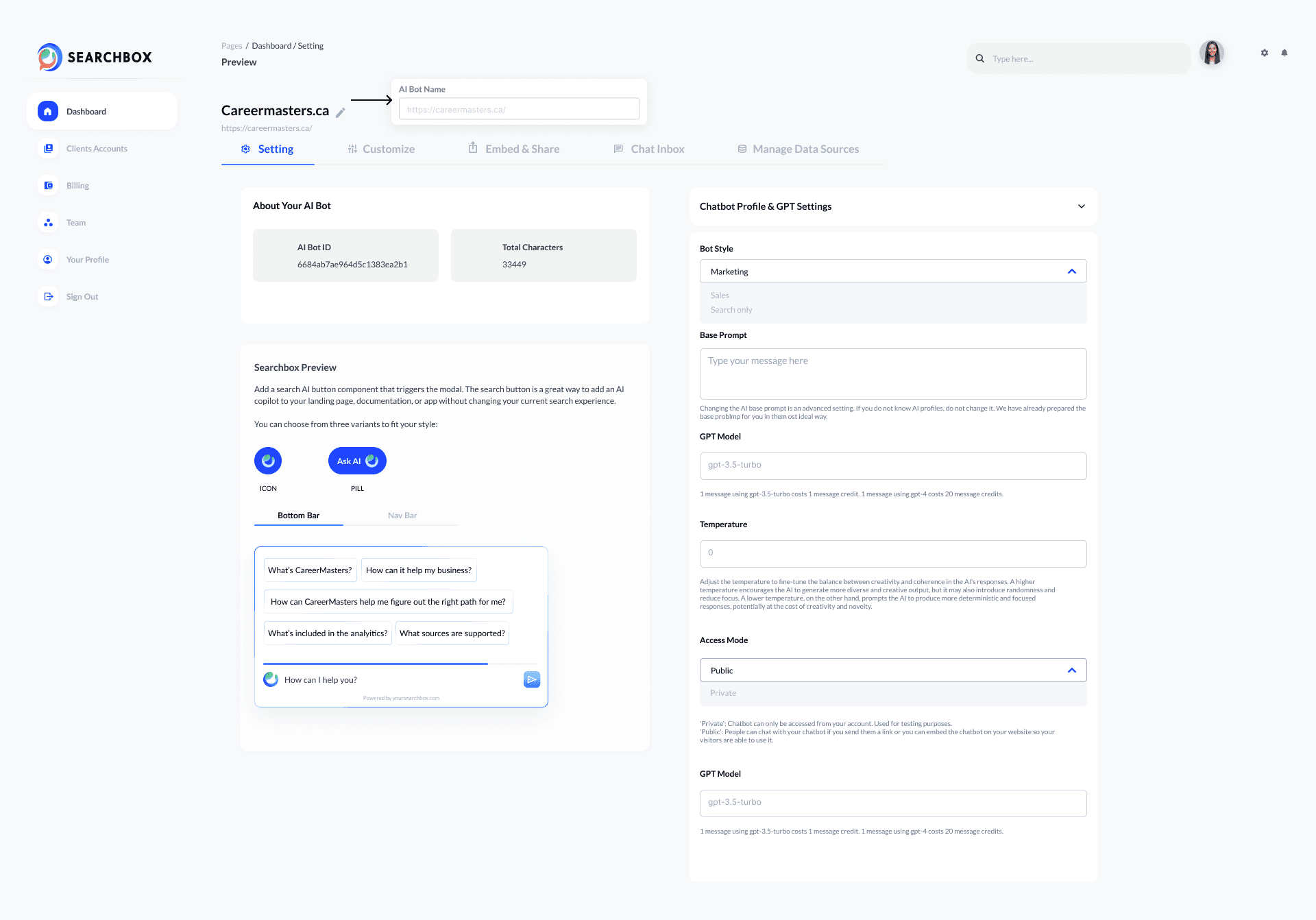Click the https://careermasters.ca/ URL under title

coord(267,128)
